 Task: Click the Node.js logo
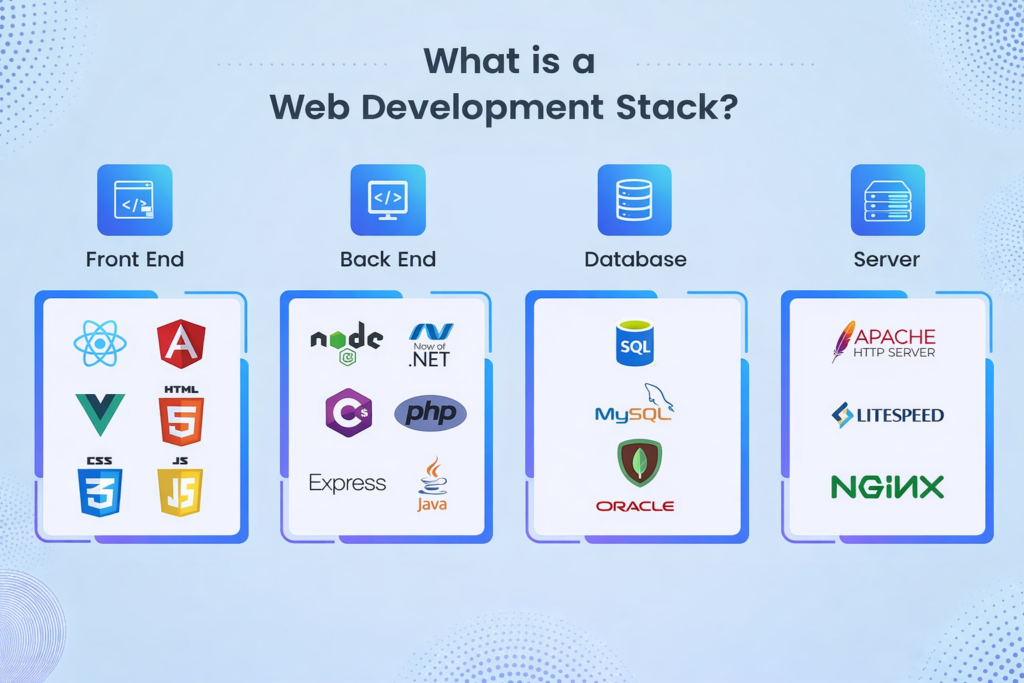(x=346, y=342)
